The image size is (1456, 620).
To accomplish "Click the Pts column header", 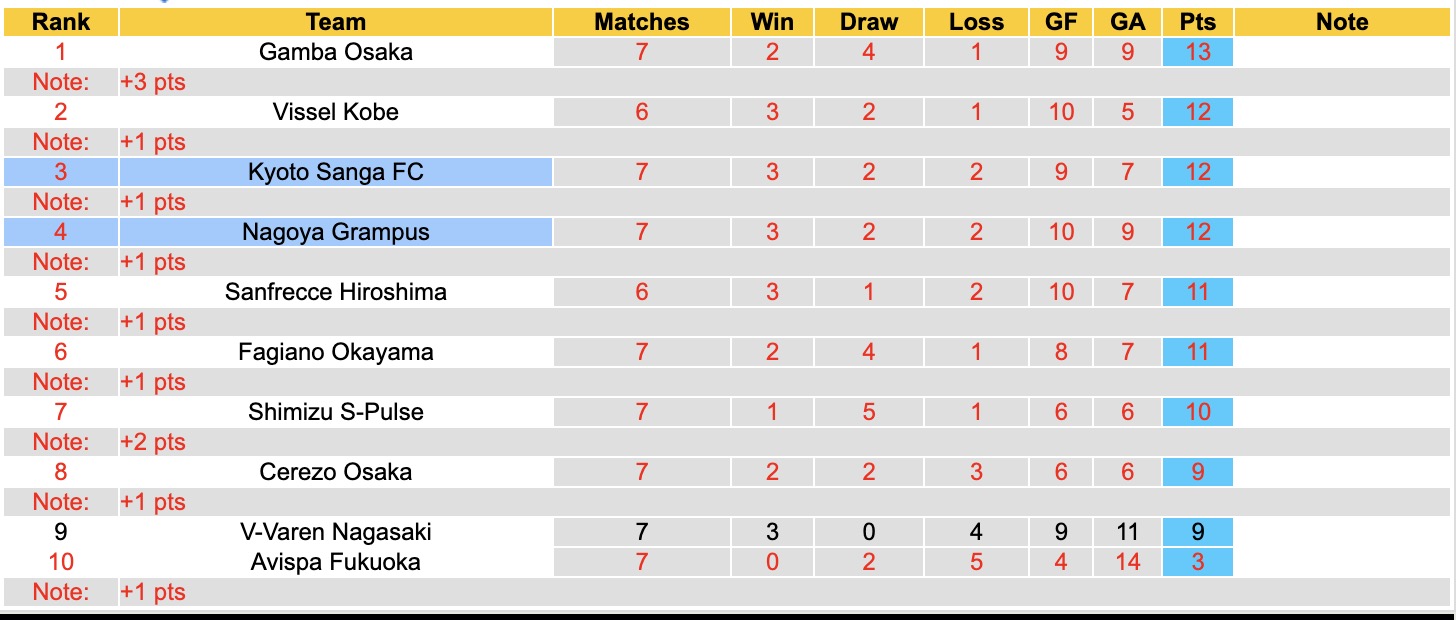I will (1197, 22).
